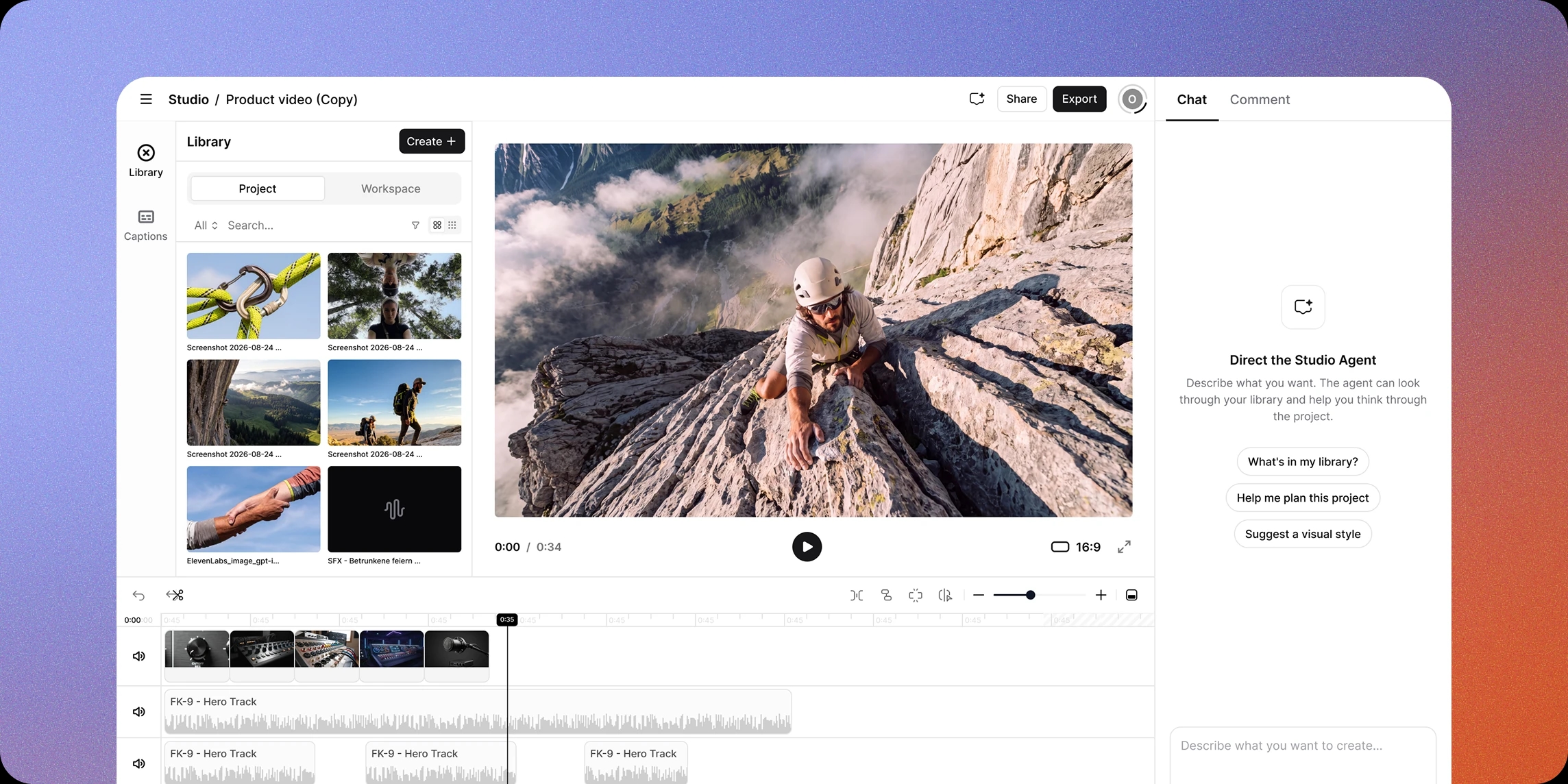Viewport: 1568px width, 784px height.
Task: Mute the track with the long FK-9 Hero Track clip
Action: tap(139, 711)
